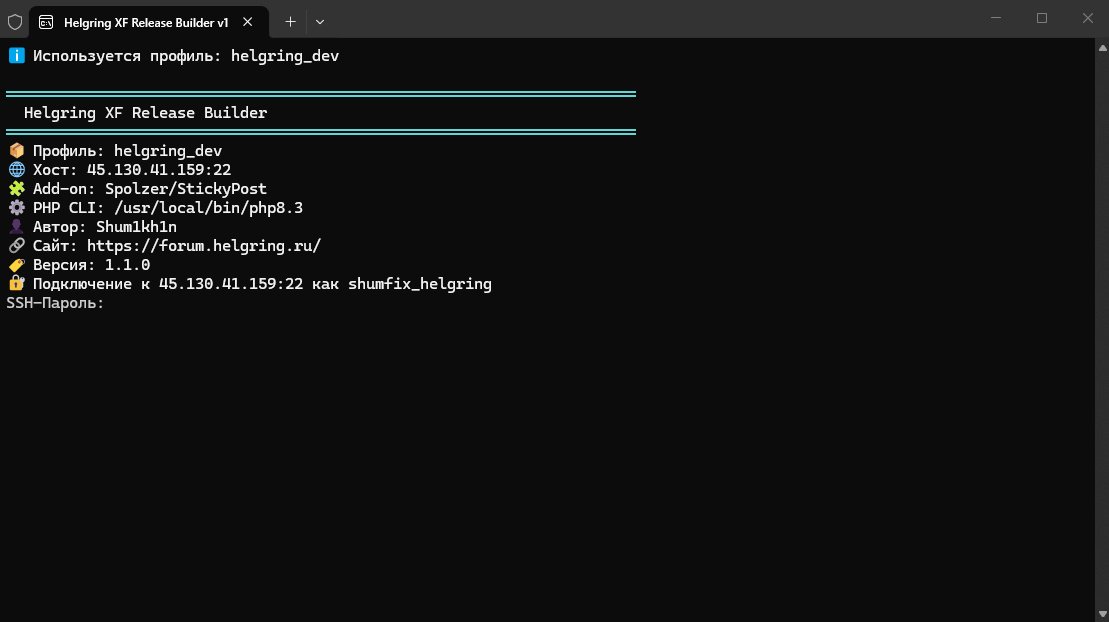The height and width of the screenshot is (622, 1109).
Task: Close the Helgring XF Release Builder tab
Action: tap(248, 22)
